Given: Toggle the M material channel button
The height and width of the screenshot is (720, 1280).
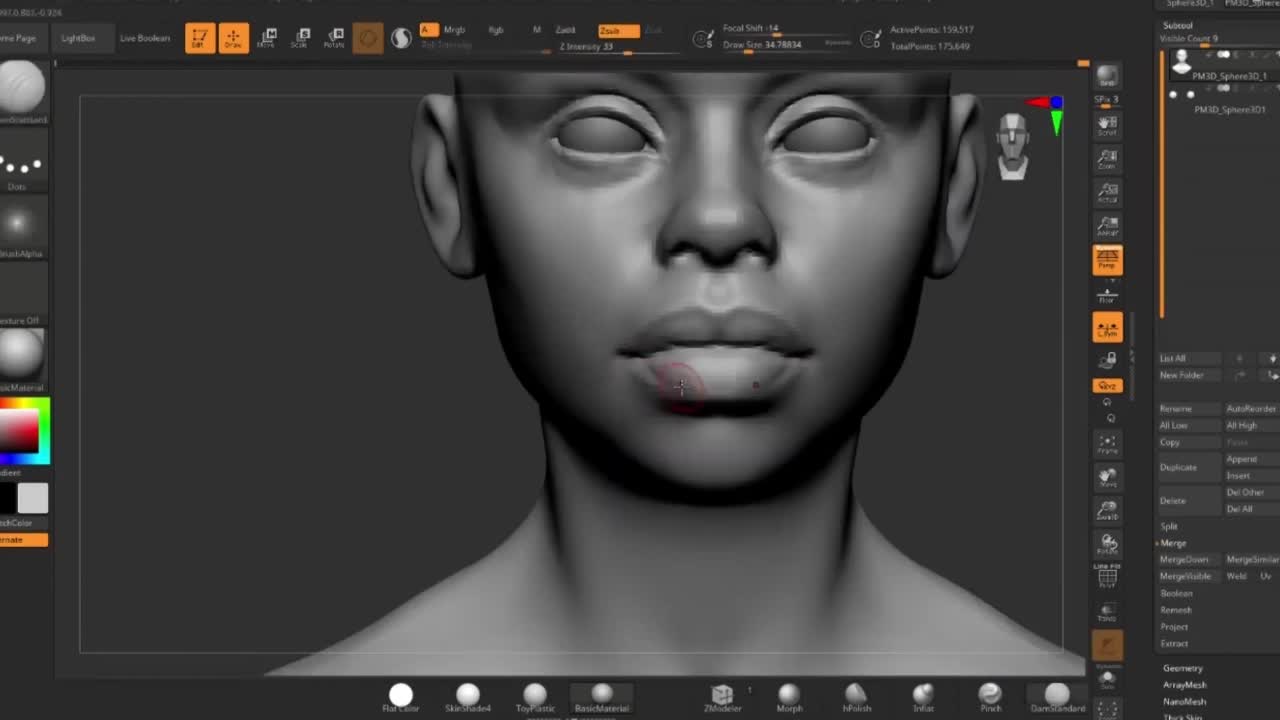Looking at the screenshot, I should tap(537, 30).
